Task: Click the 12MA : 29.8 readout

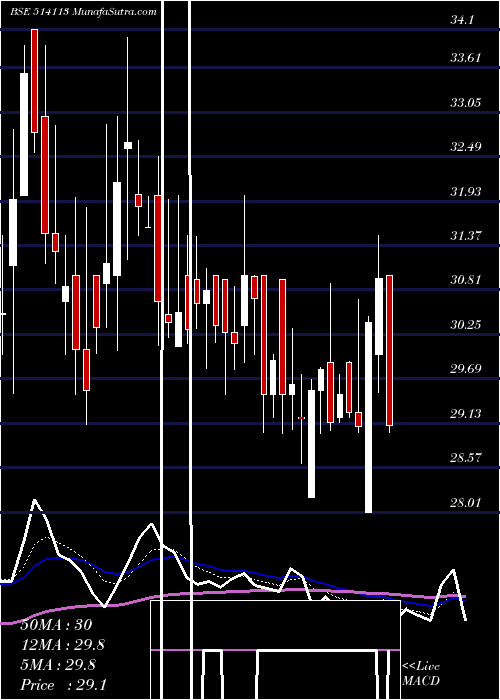Action: 64,645
